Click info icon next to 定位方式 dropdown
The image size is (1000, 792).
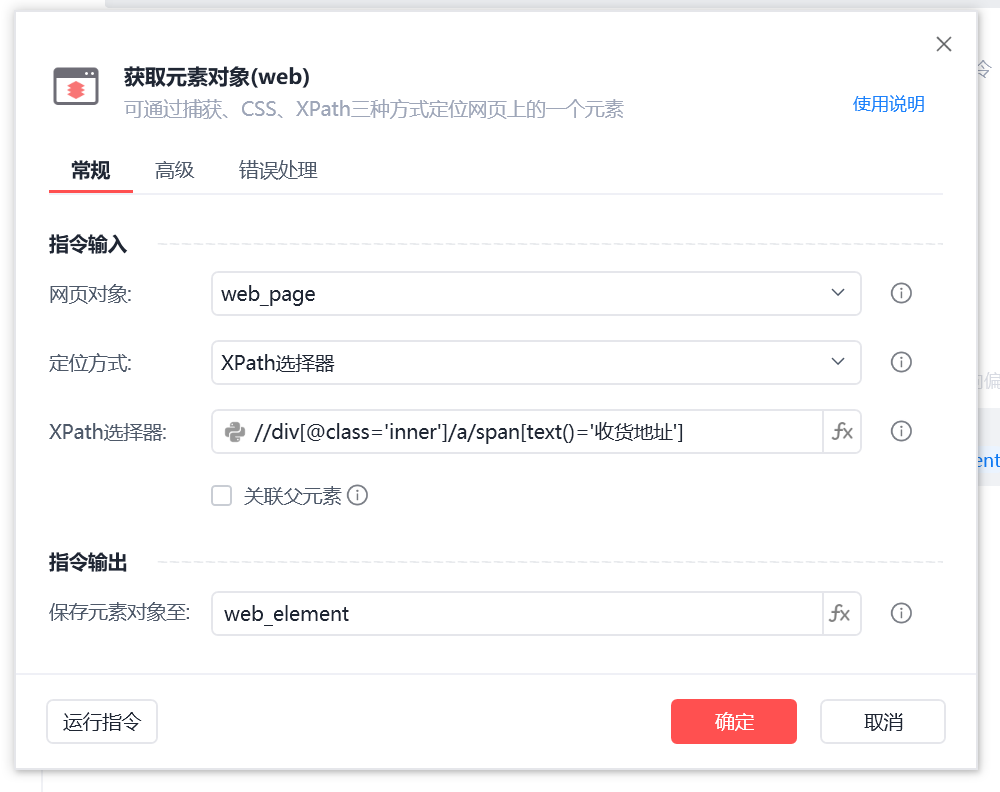coord(901,362)
